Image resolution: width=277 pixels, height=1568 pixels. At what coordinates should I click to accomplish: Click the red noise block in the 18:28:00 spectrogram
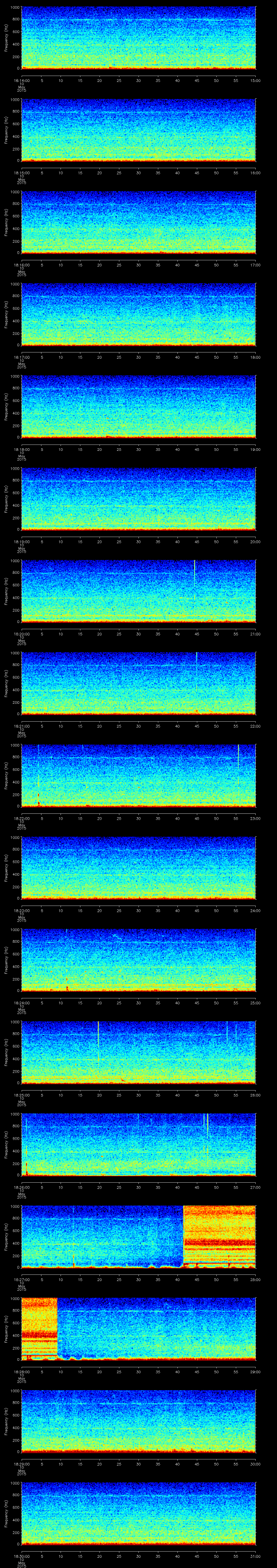pyautogui.click(x=39, y=1329)
